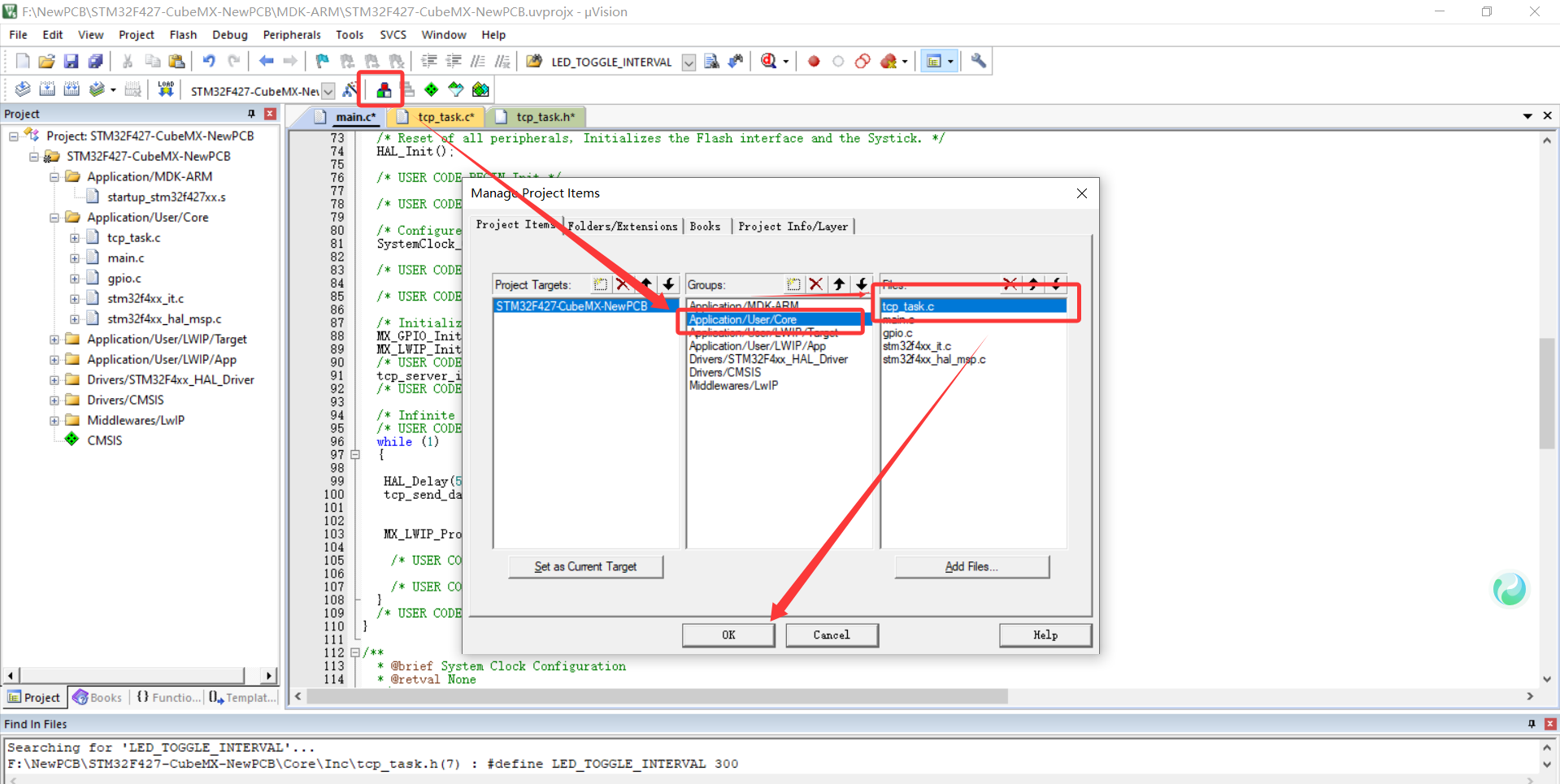
Task: Rebuild all target files
Action: [x=72, y=89]
